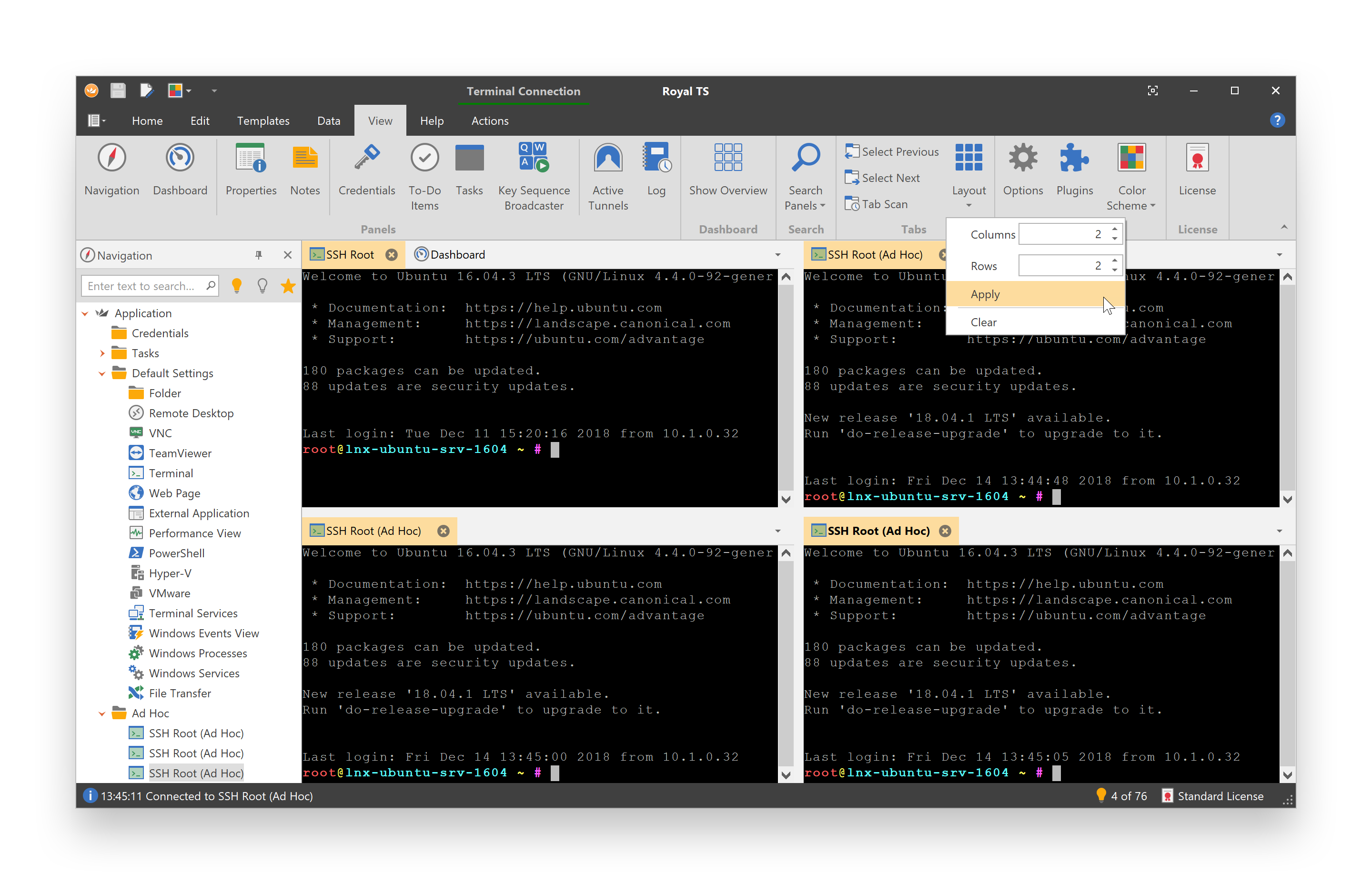Pin the Navigation panel
Screen dimensions: 1372x884
pyautogui.click(x=258, y=255)
